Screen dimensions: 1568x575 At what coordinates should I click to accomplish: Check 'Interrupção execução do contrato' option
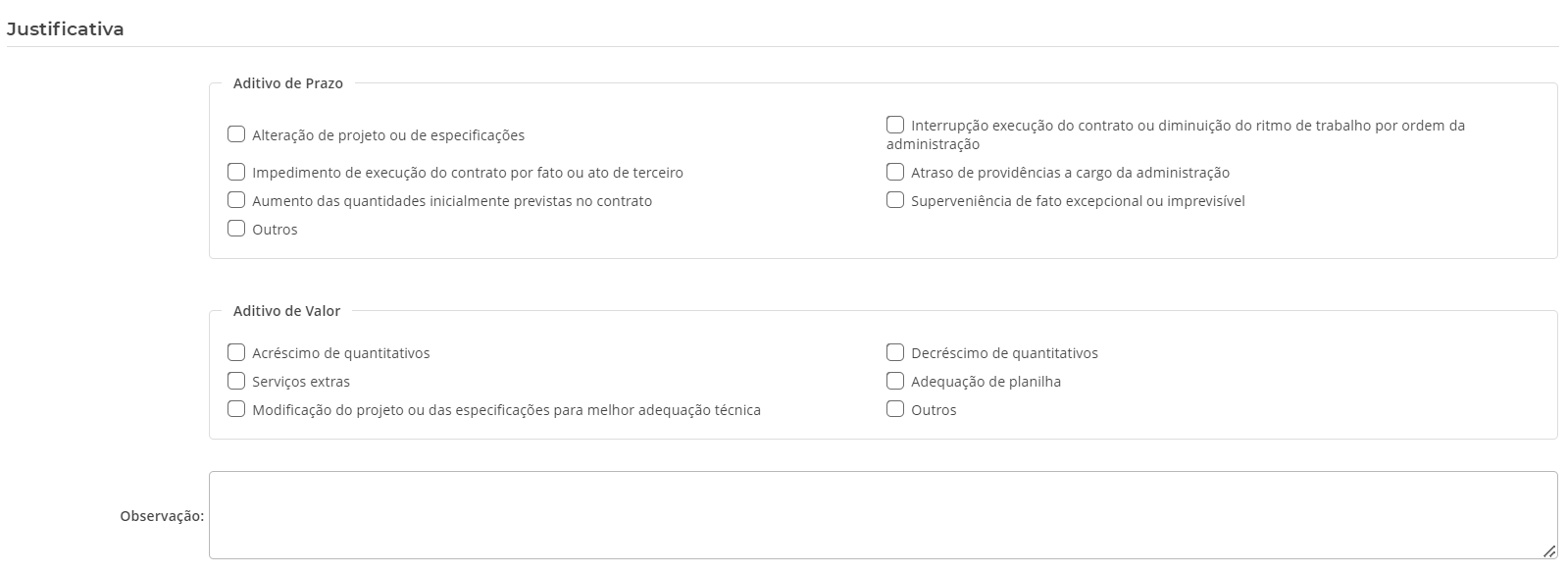[x=895, y=125]
